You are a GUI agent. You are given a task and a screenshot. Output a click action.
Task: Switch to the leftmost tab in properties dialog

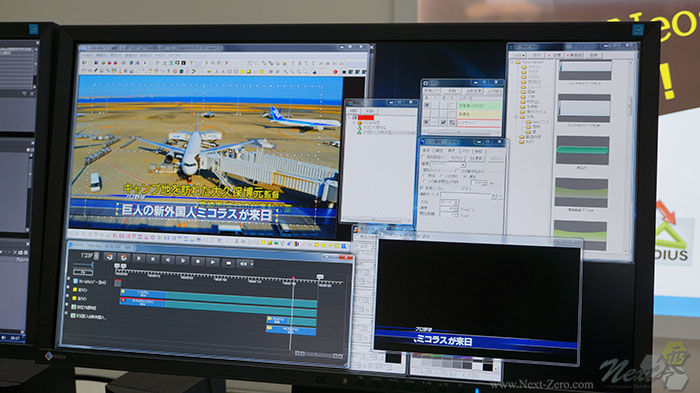coord(426,151)
